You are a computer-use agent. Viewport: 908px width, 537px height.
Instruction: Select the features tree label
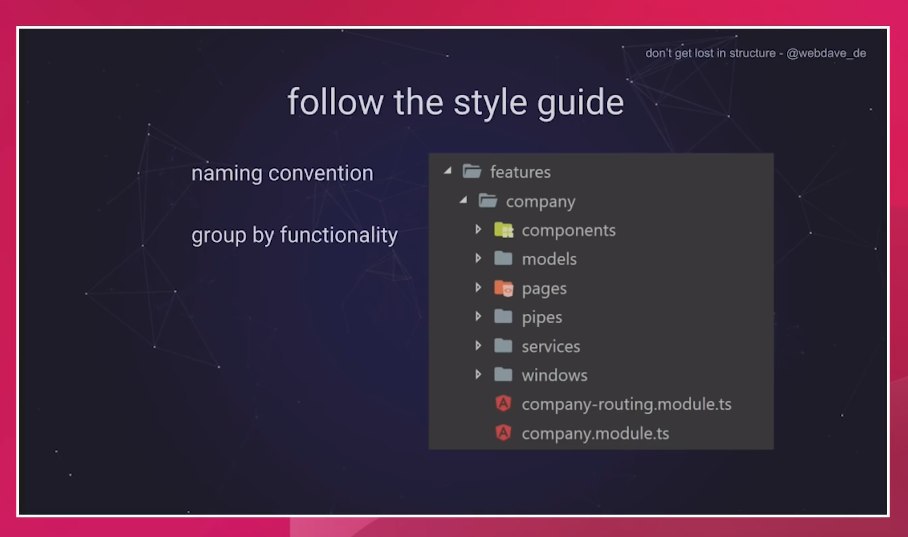click(521, 172)
